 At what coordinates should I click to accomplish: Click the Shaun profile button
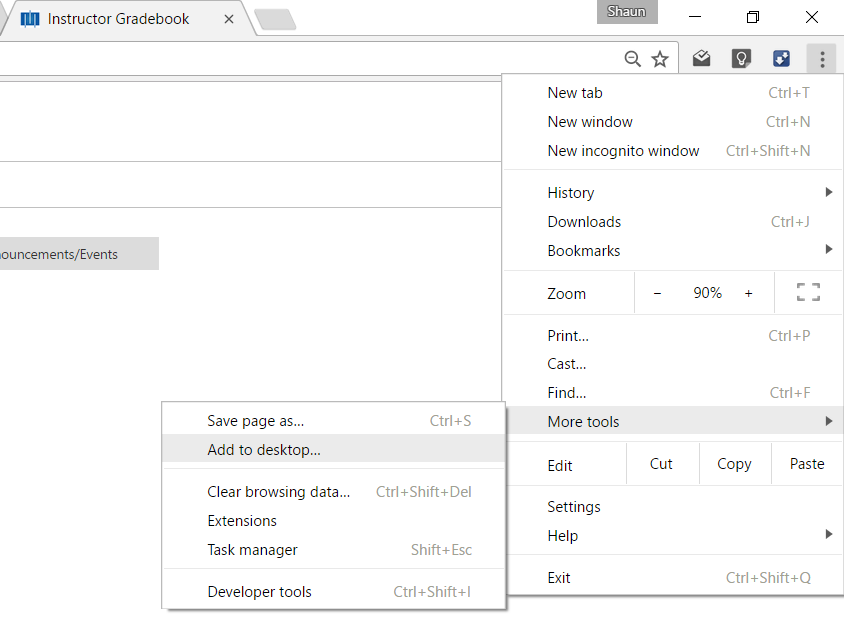[627, 12]
